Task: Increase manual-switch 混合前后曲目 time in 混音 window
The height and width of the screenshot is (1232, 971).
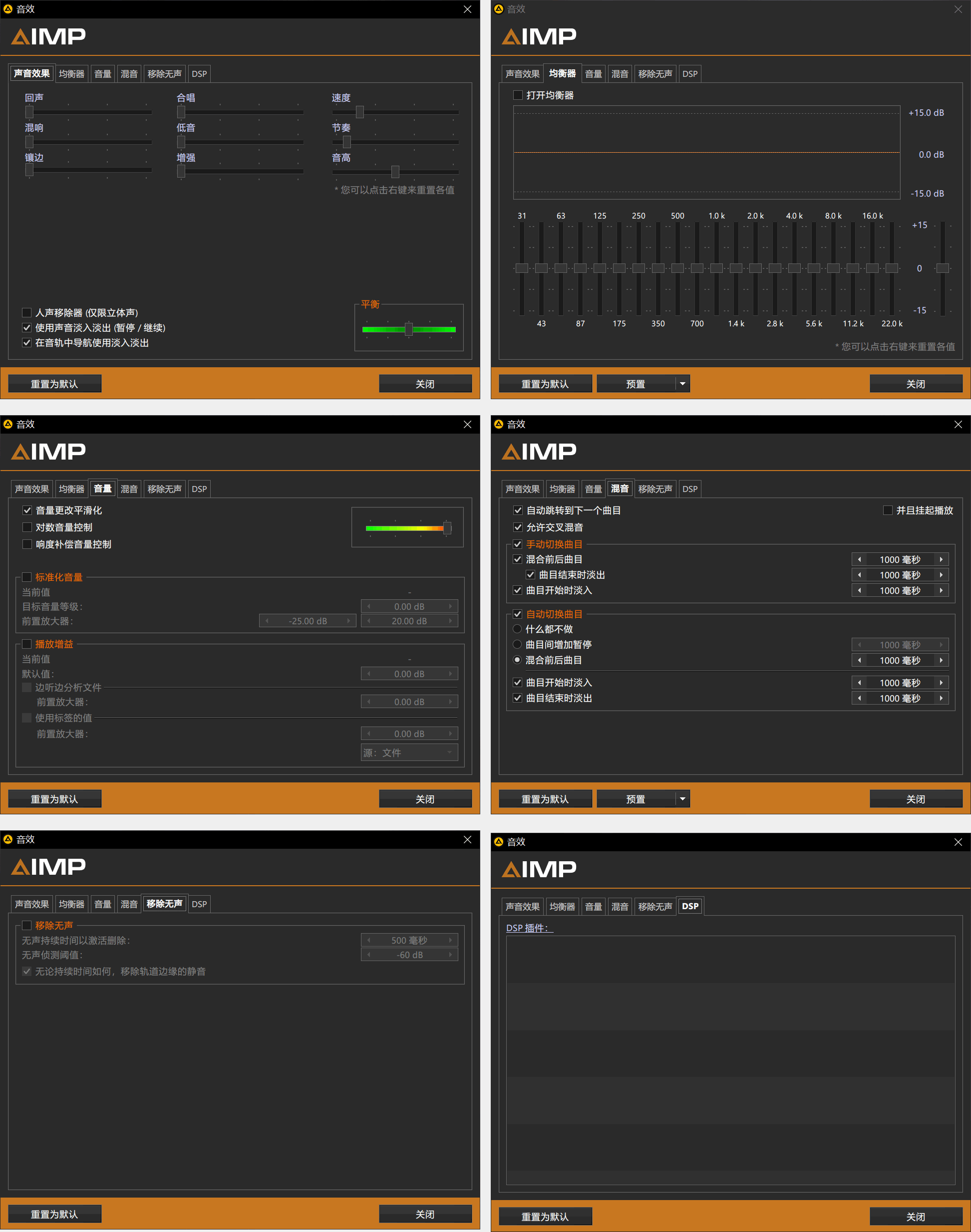Action: click(942, 559)
